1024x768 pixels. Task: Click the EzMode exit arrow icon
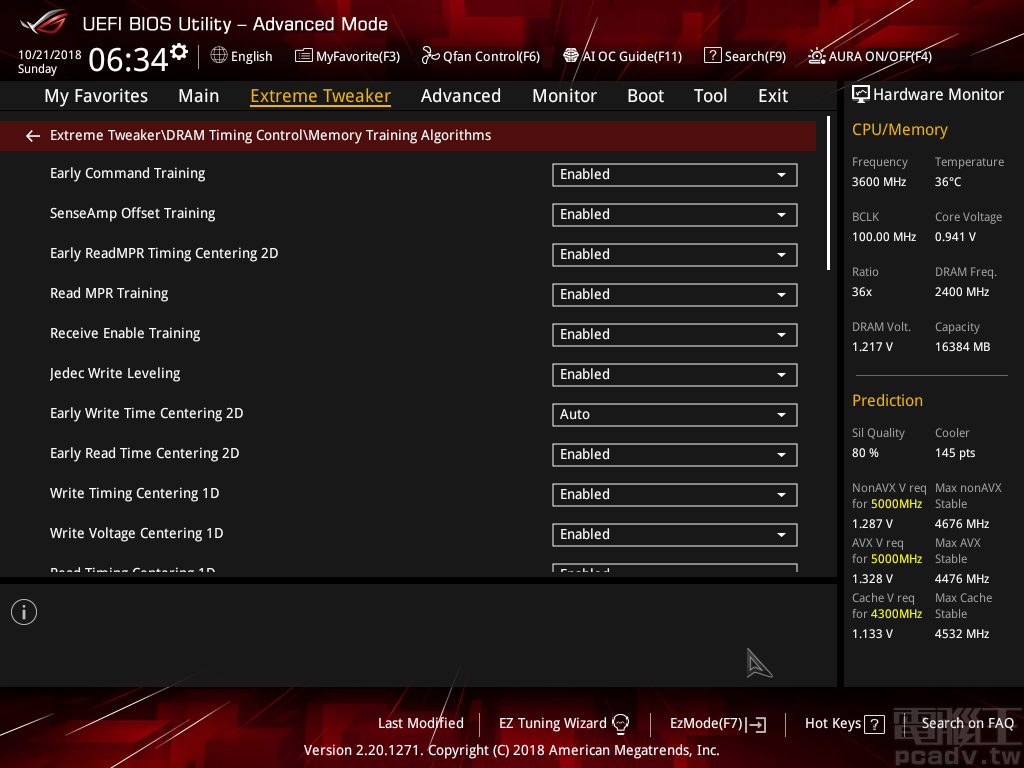pyautogui.click(x=757, y=724)
